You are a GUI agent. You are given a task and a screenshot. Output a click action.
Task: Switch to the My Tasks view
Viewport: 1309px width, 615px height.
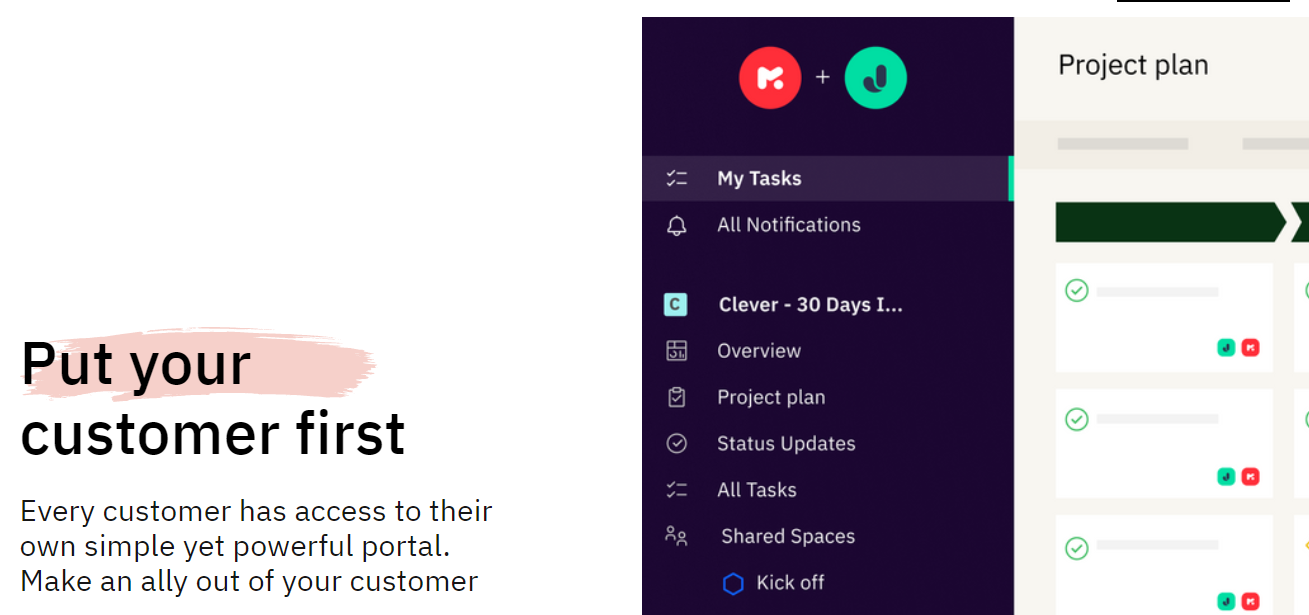coord(758,178)
